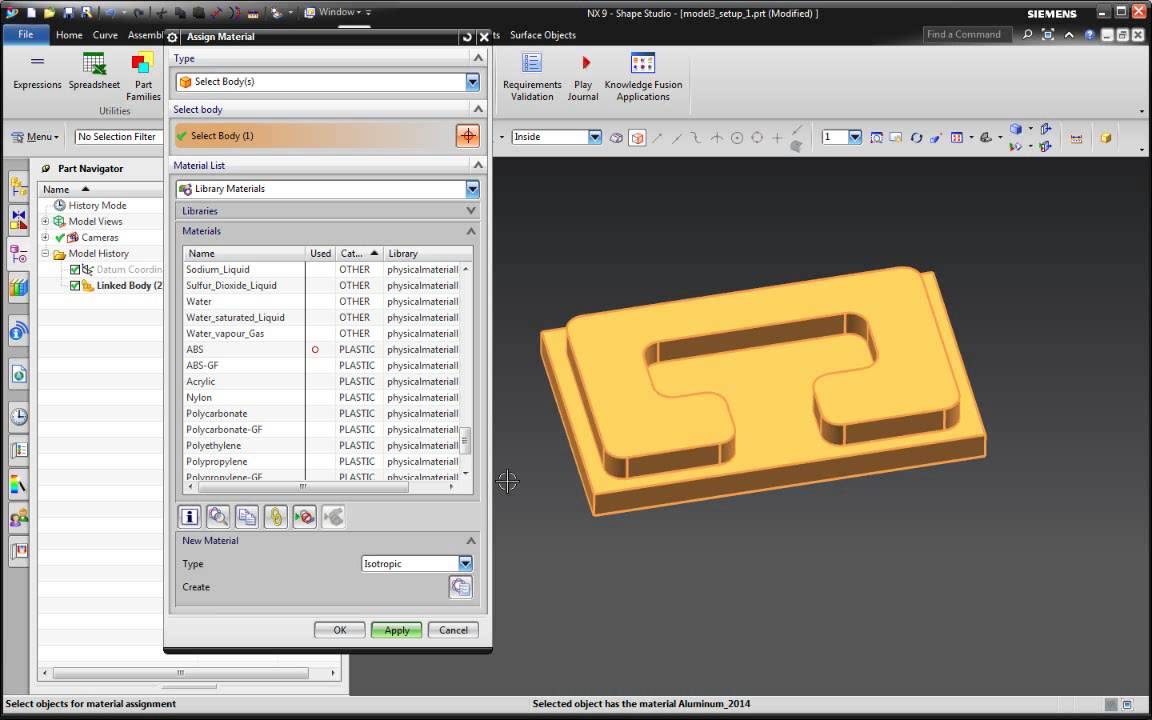
Task: Click the Find a Command search icon
Action: pyautogui.click(x=1027, y=35)
